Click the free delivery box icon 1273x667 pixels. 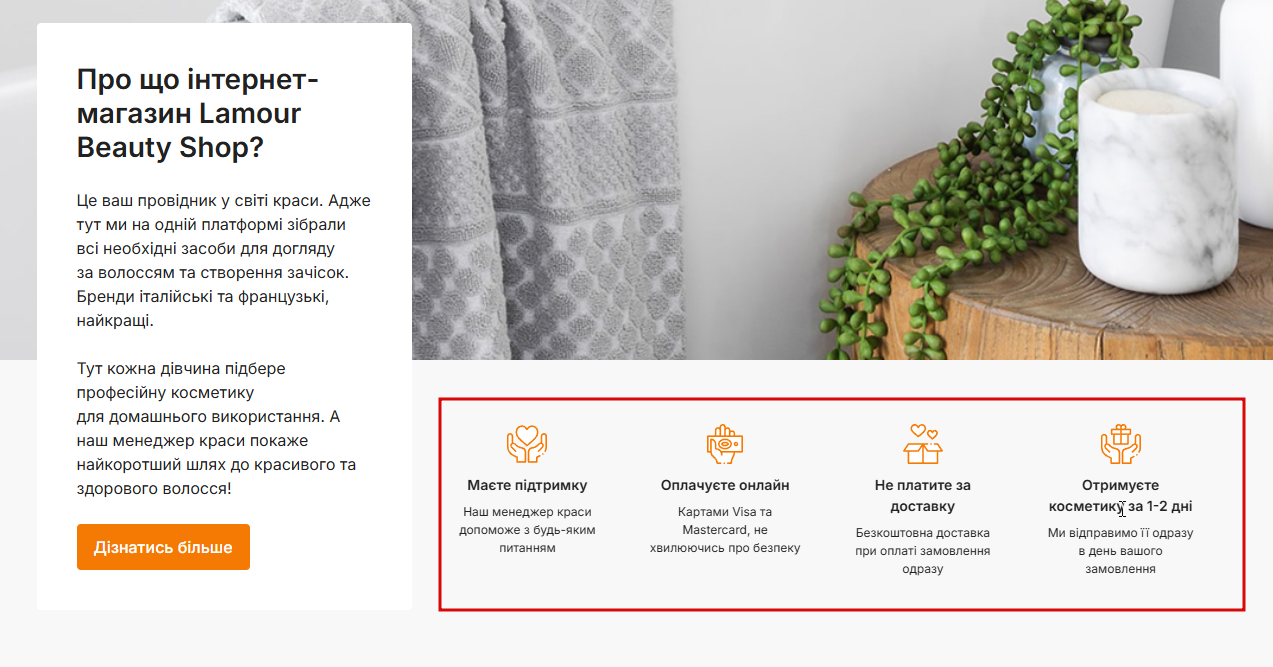point(923,444)
